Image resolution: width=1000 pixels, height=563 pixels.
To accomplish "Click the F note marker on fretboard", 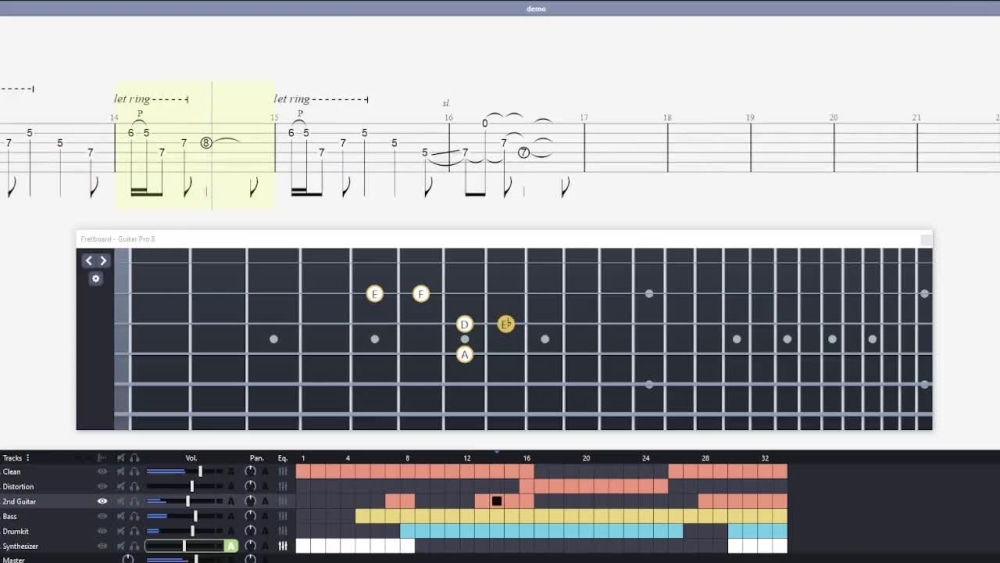I will 420,294.
